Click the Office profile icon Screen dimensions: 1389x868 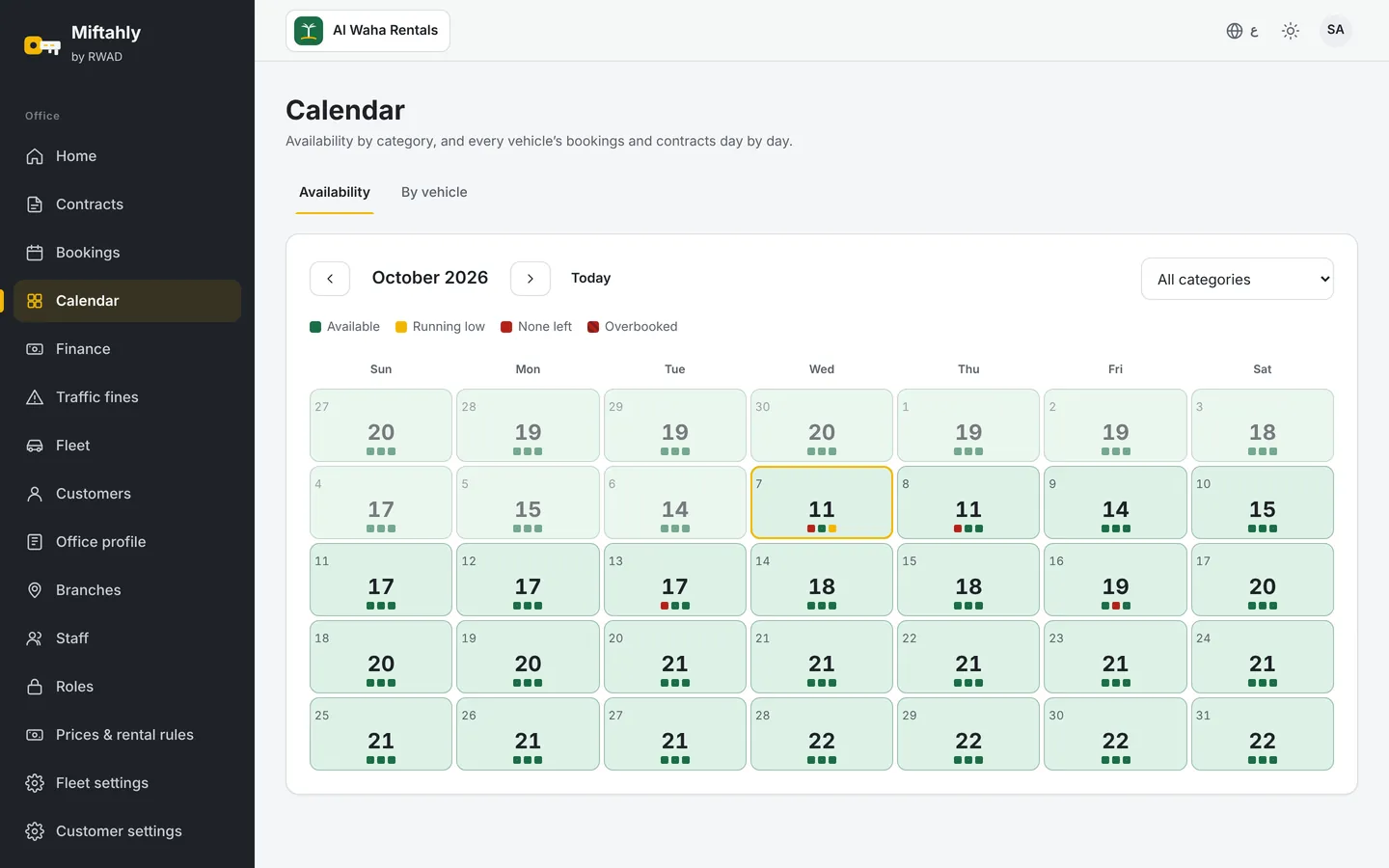point(35,542)
